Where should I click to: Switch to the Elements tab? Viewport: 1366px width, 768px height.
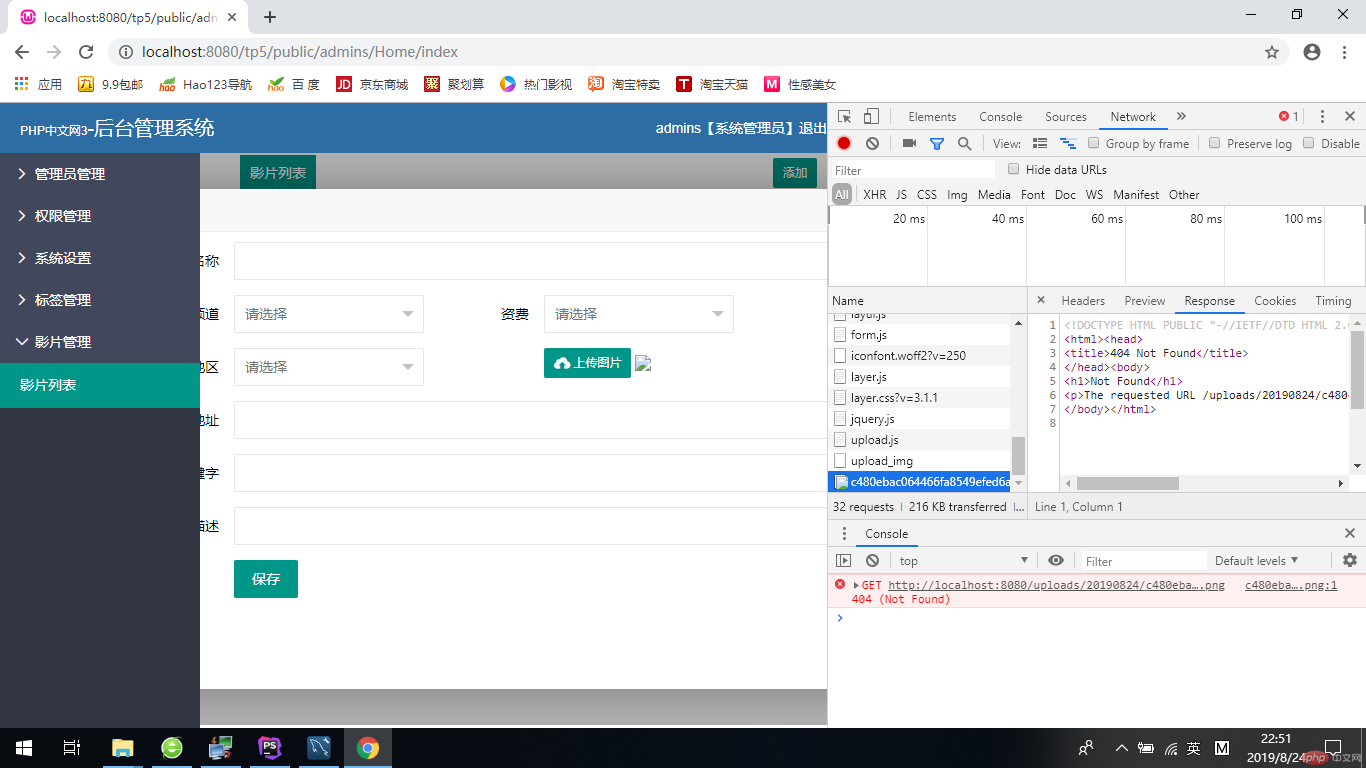tap(932, 117)
